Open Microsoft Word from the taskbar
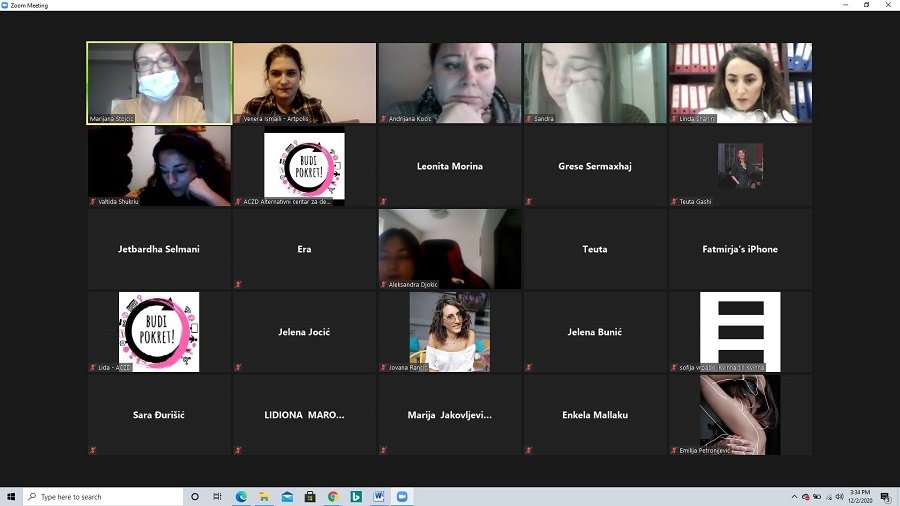Viewport: 900px width, 506px height. 379,497
